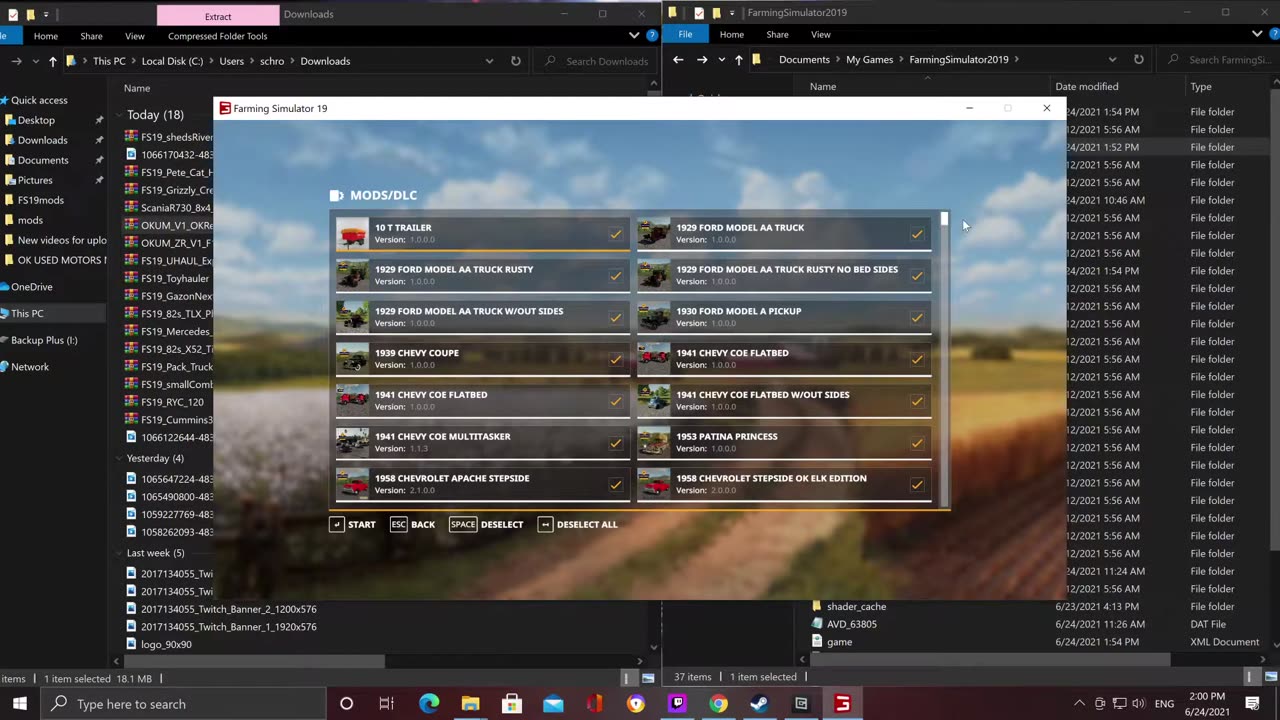Open Cortana from taskbar
The width and height of the screenshot is (1280, 720).
pyautogui.click(x=346, y=704)
